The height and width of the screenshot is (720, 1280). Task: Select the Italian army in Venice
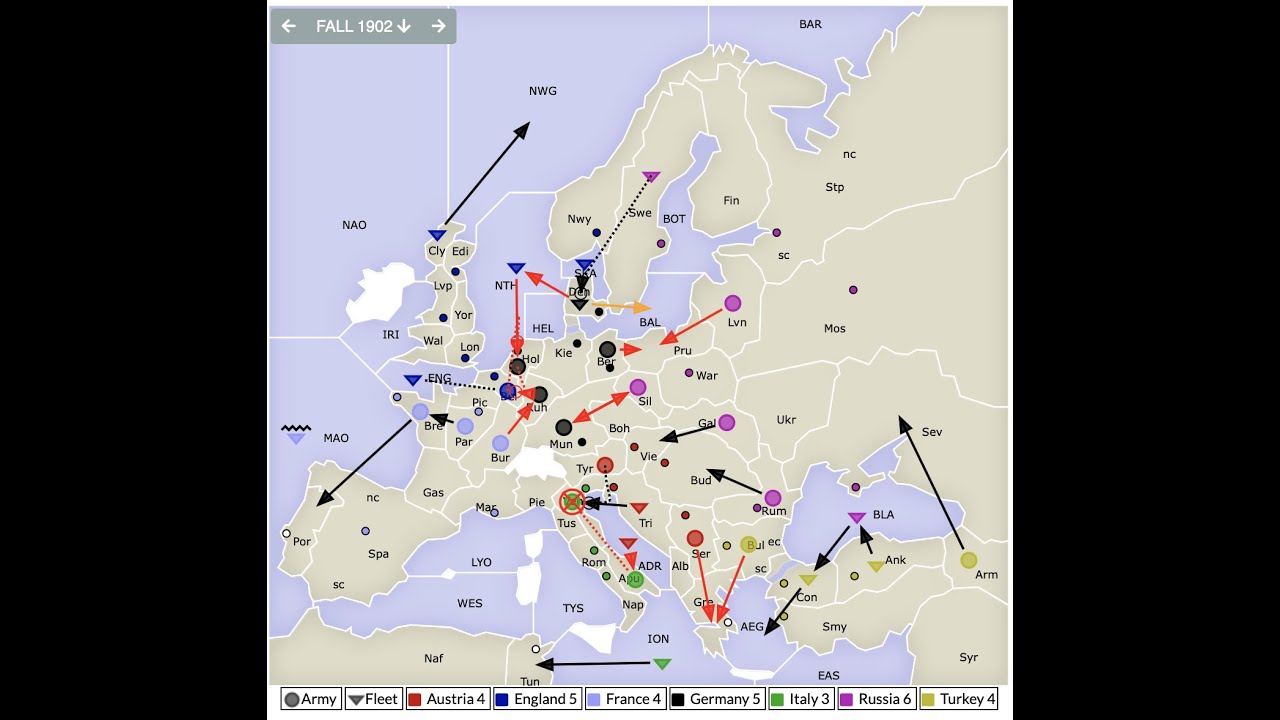point(571,502)
